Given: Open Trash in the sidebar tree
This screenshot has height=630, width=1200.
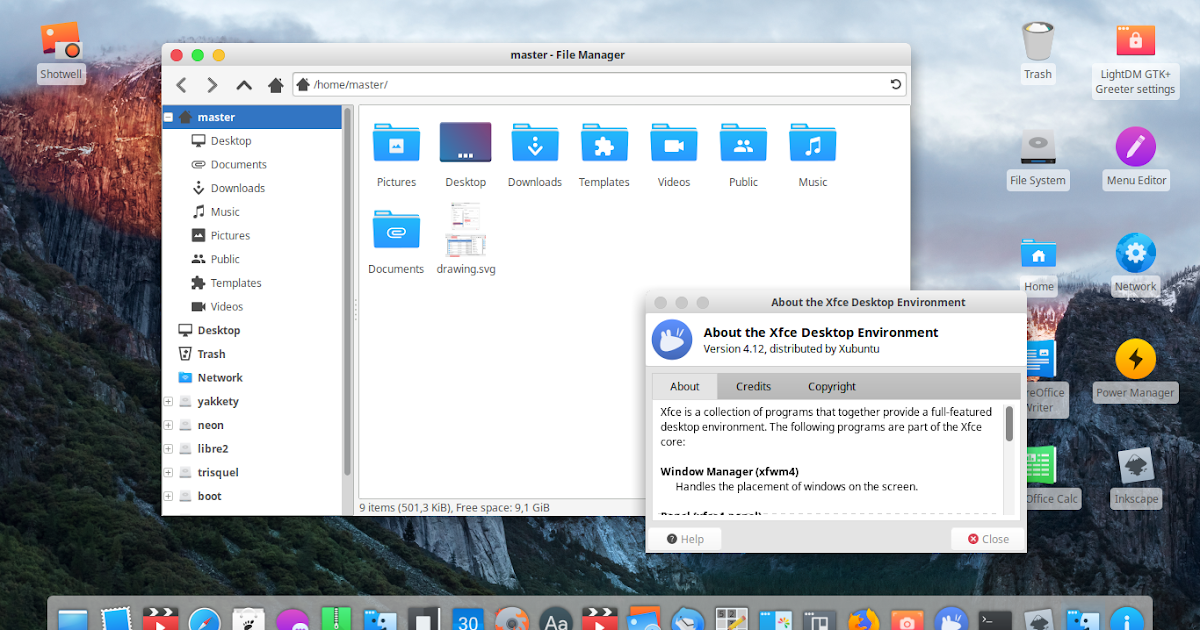Looking at the screenshot, I should tap(211, 354).
